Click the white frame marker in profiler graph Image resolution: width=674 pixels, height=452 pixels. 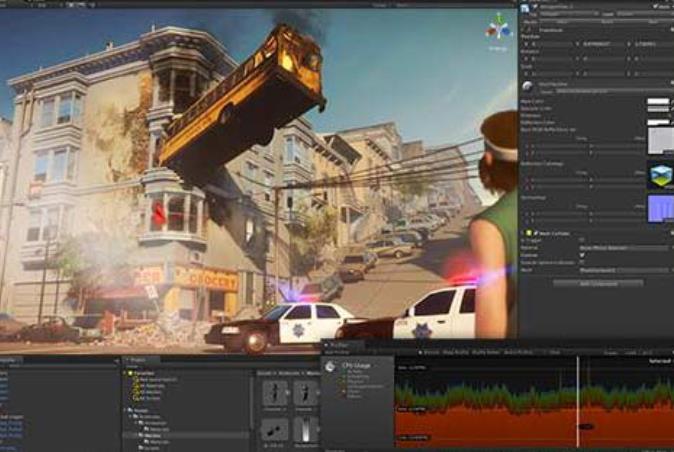[x=577, y=405]
